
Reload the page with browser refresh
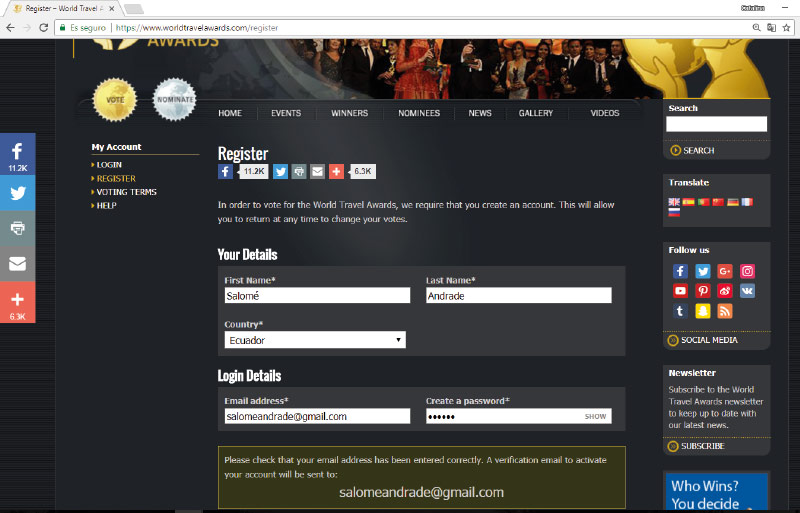[44, 28]
